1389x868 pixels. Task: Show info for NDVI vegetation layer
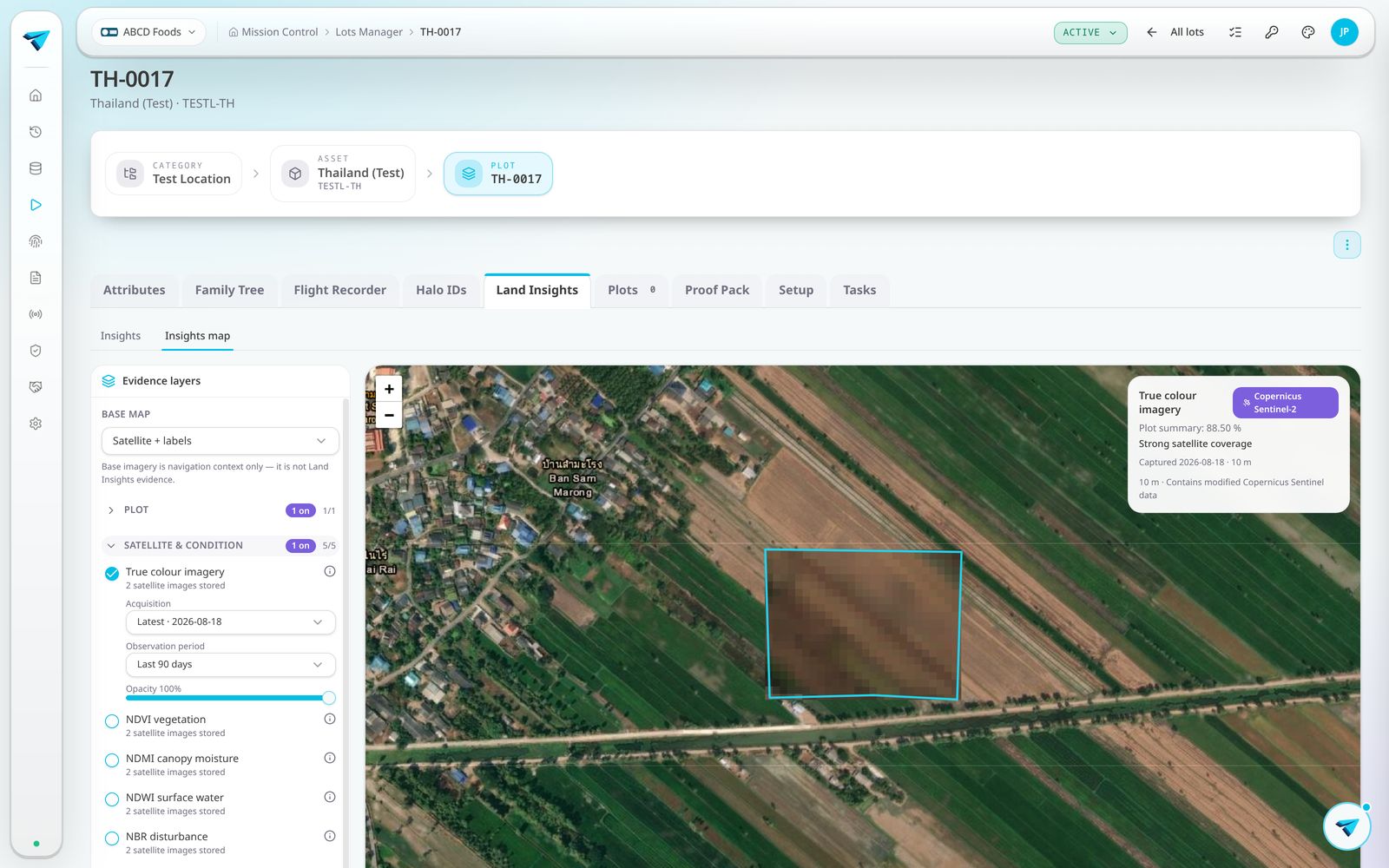(x=330, y=719)
